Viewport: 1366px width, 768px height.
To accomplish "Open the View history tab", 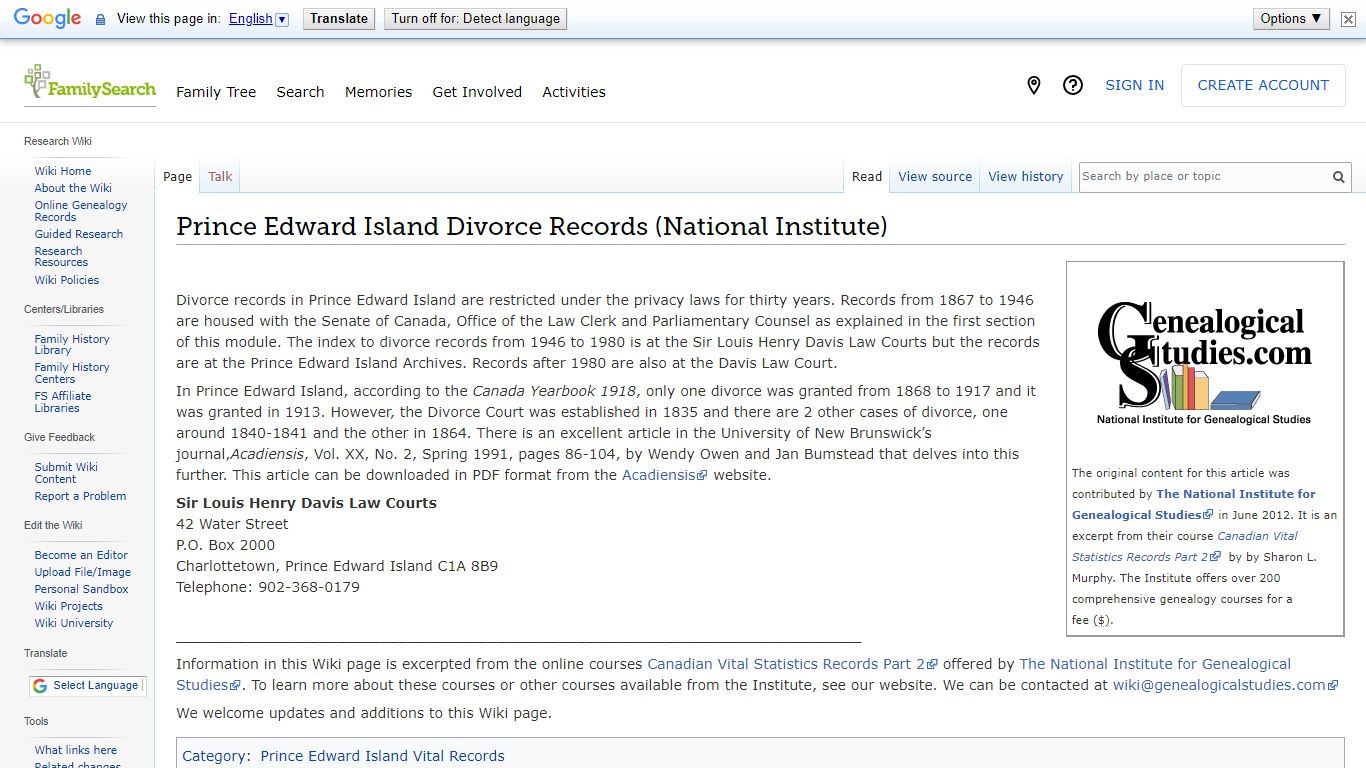I will [x=1026, y=177].
